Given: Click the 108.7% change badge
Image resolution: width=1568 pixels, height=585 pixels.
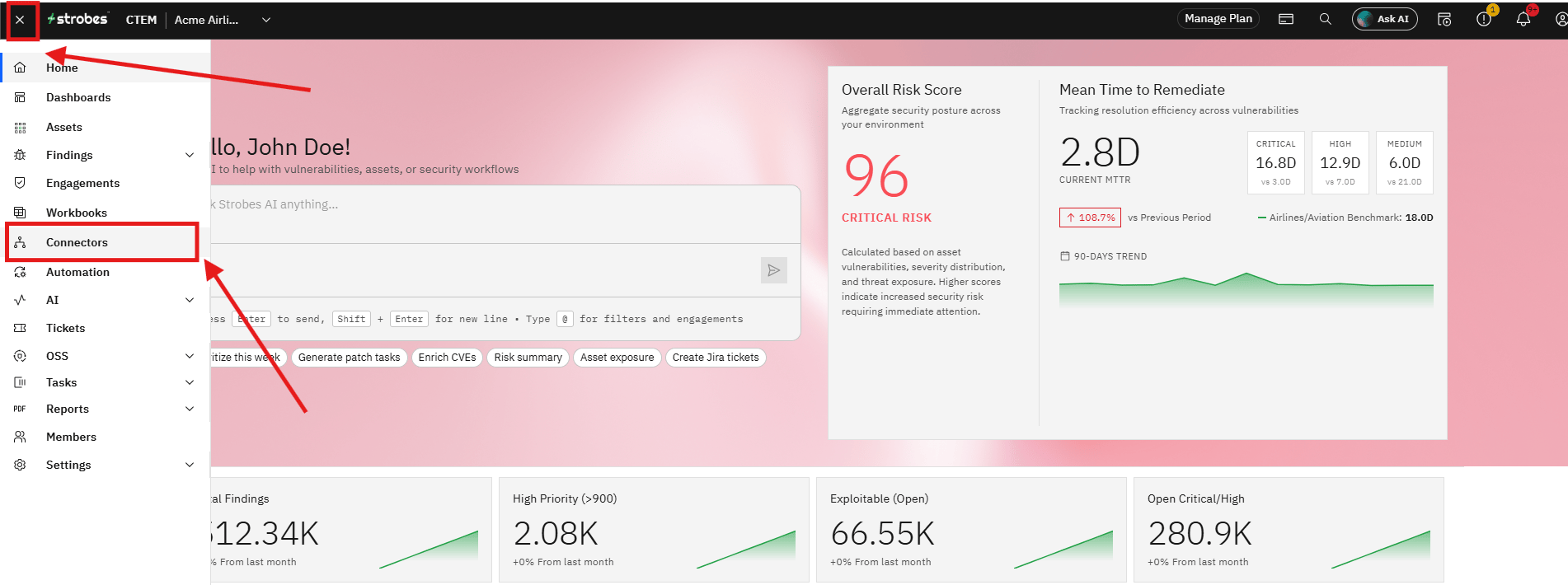Looking at the screenshot, I should 1090,218.
